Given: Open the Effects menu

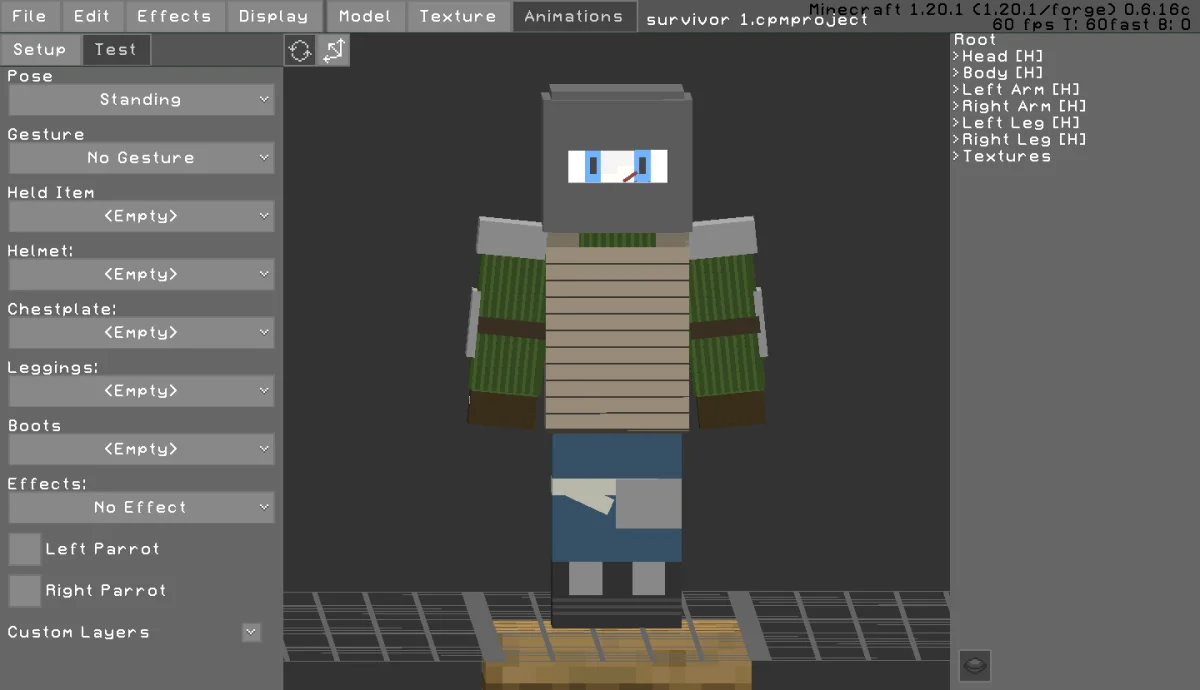Looking at the screenshot, I should click(174, 16).
